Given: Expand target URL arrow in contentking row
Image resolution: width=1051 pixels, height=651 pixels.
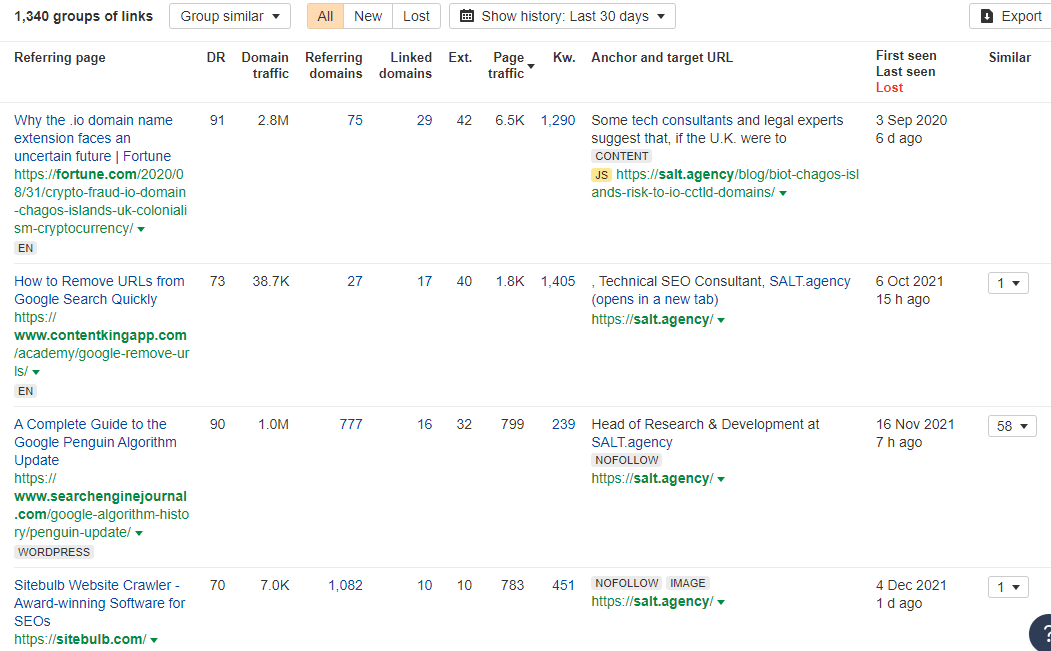Looking at the screenshot, I should 721,320.
